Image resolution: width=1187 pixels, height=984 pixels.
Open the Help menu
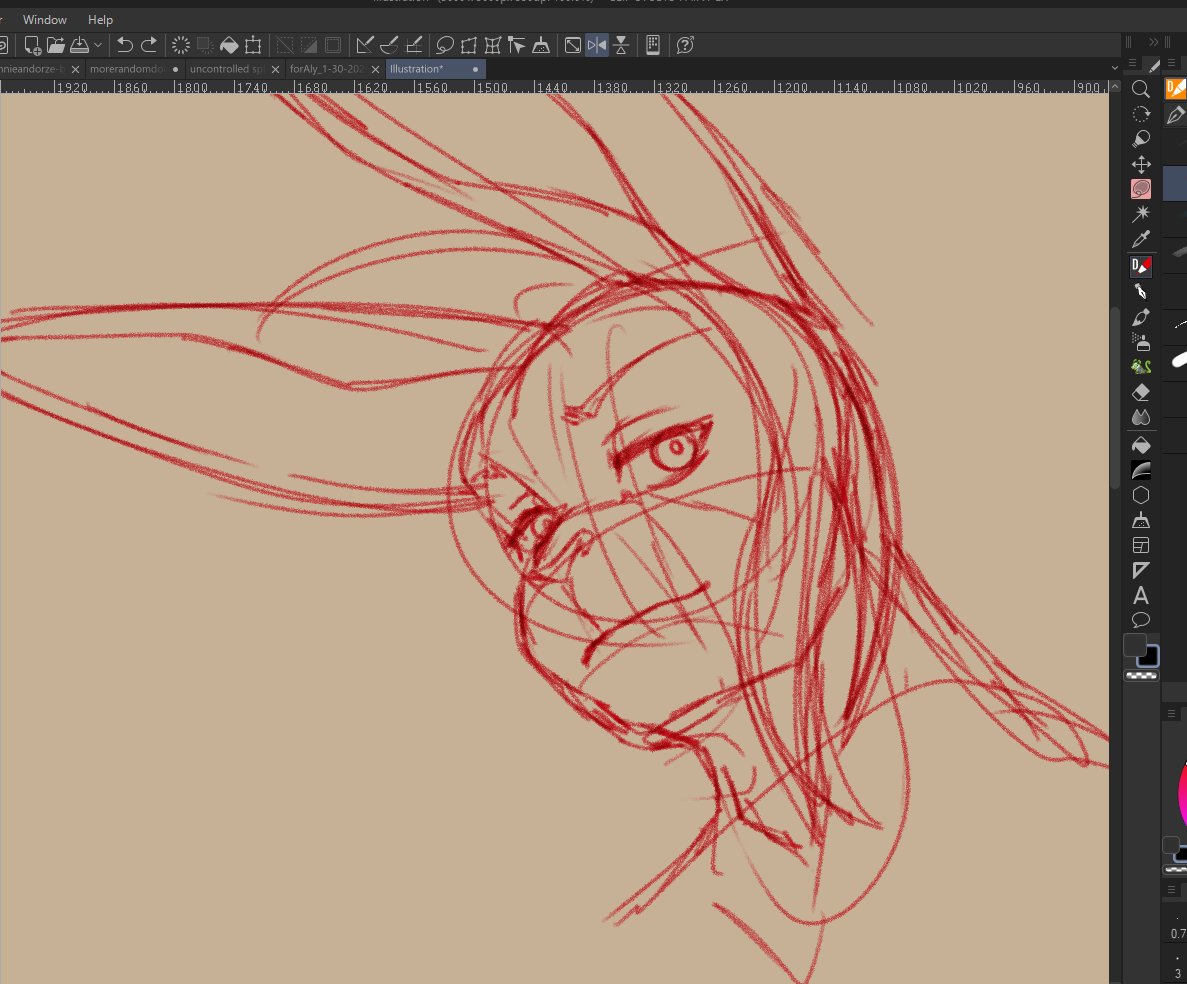coord(100,20)
